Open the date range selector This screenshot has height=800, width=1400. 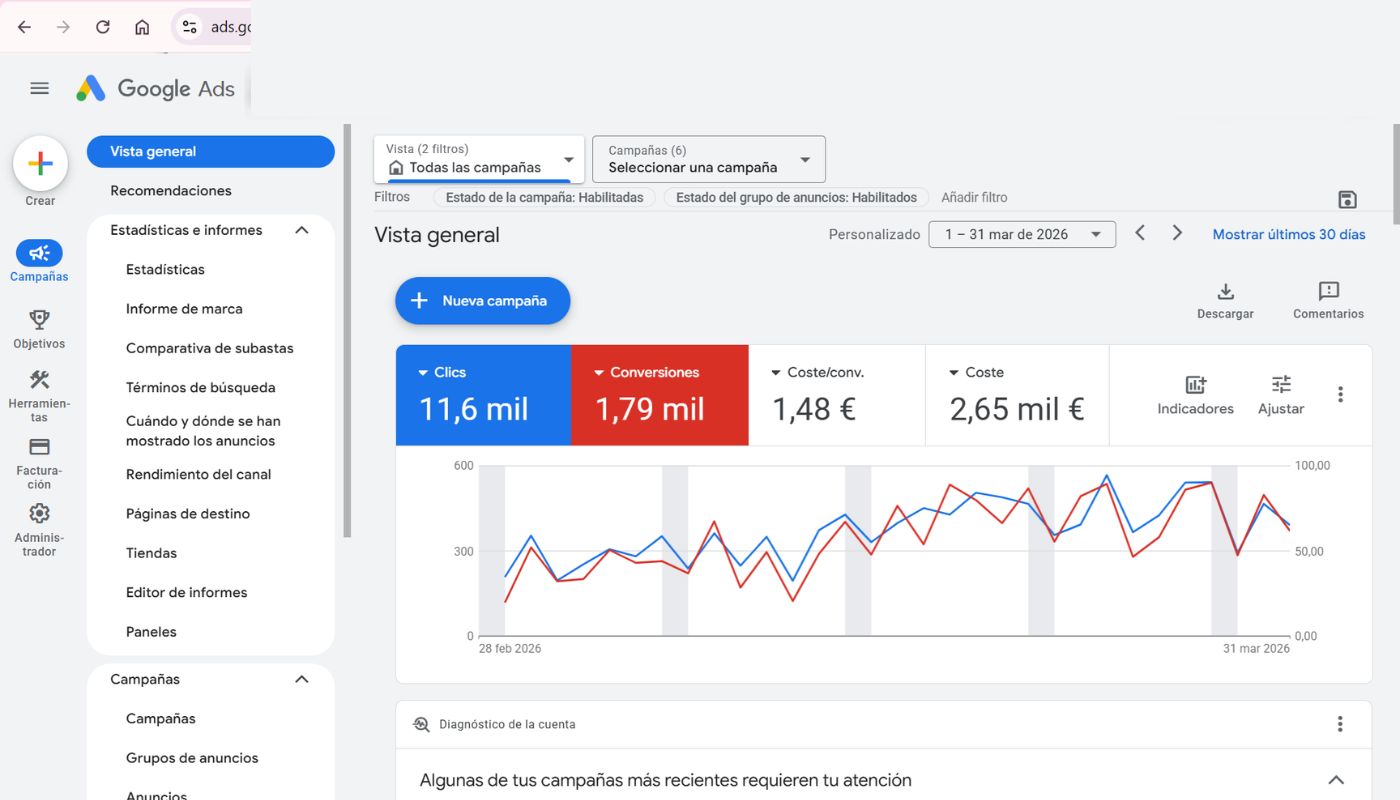(x=1022, y=234)
